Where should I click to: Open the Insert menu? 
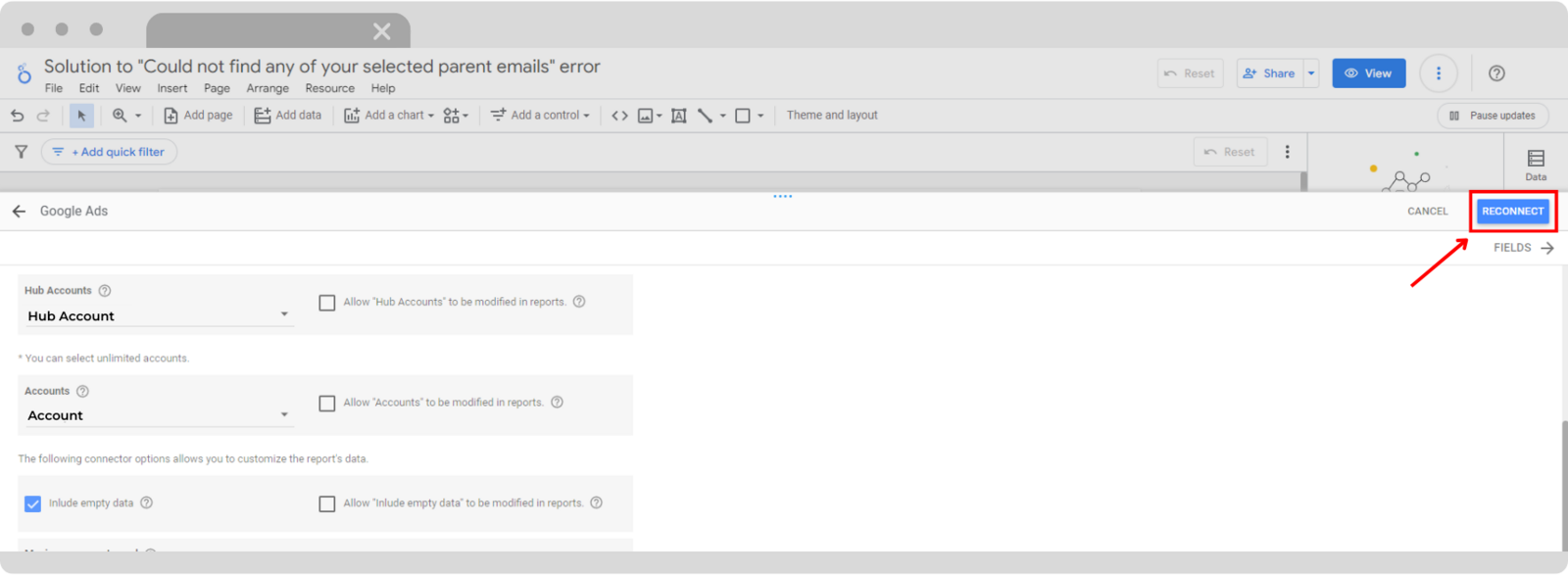pos(172,88)
